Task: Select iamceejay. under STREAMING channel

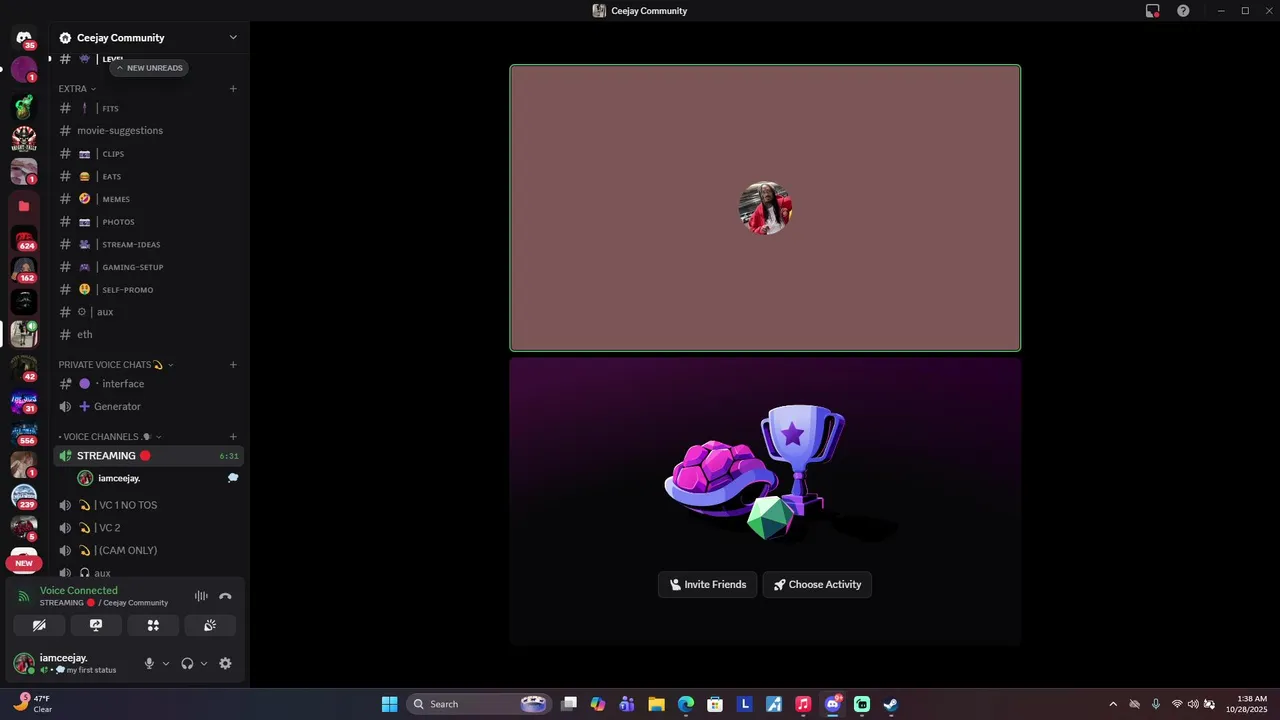Action: (157, 479)
